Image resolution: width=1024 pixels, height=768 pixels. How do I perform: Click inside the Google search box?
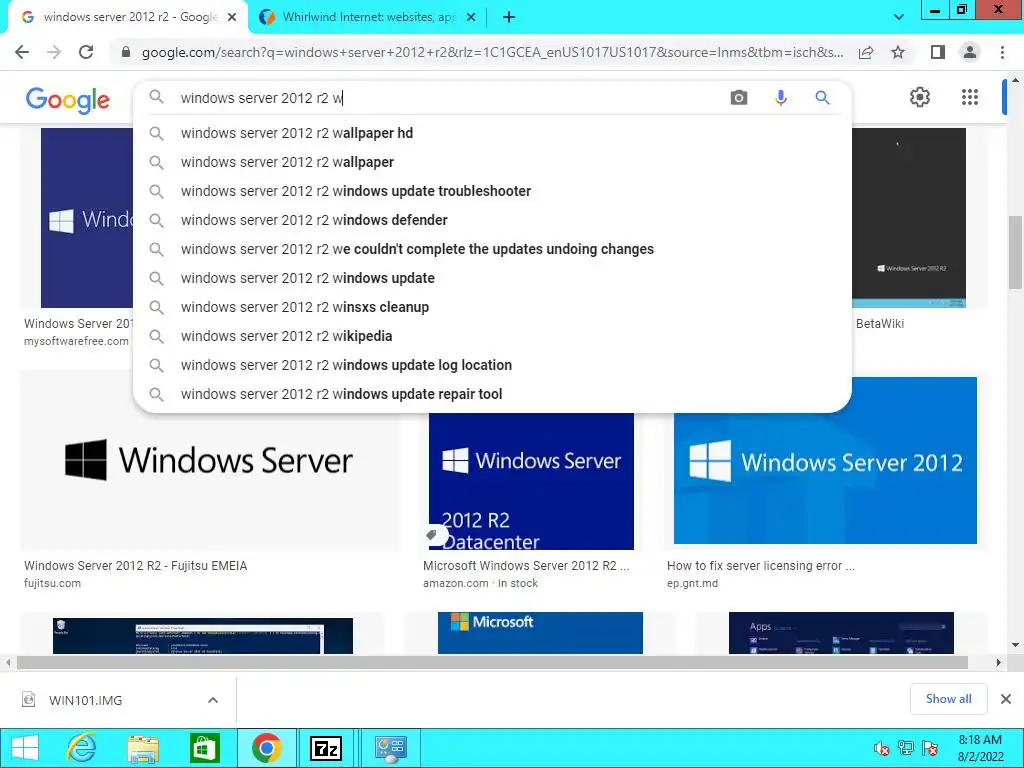tap(451, 98)
